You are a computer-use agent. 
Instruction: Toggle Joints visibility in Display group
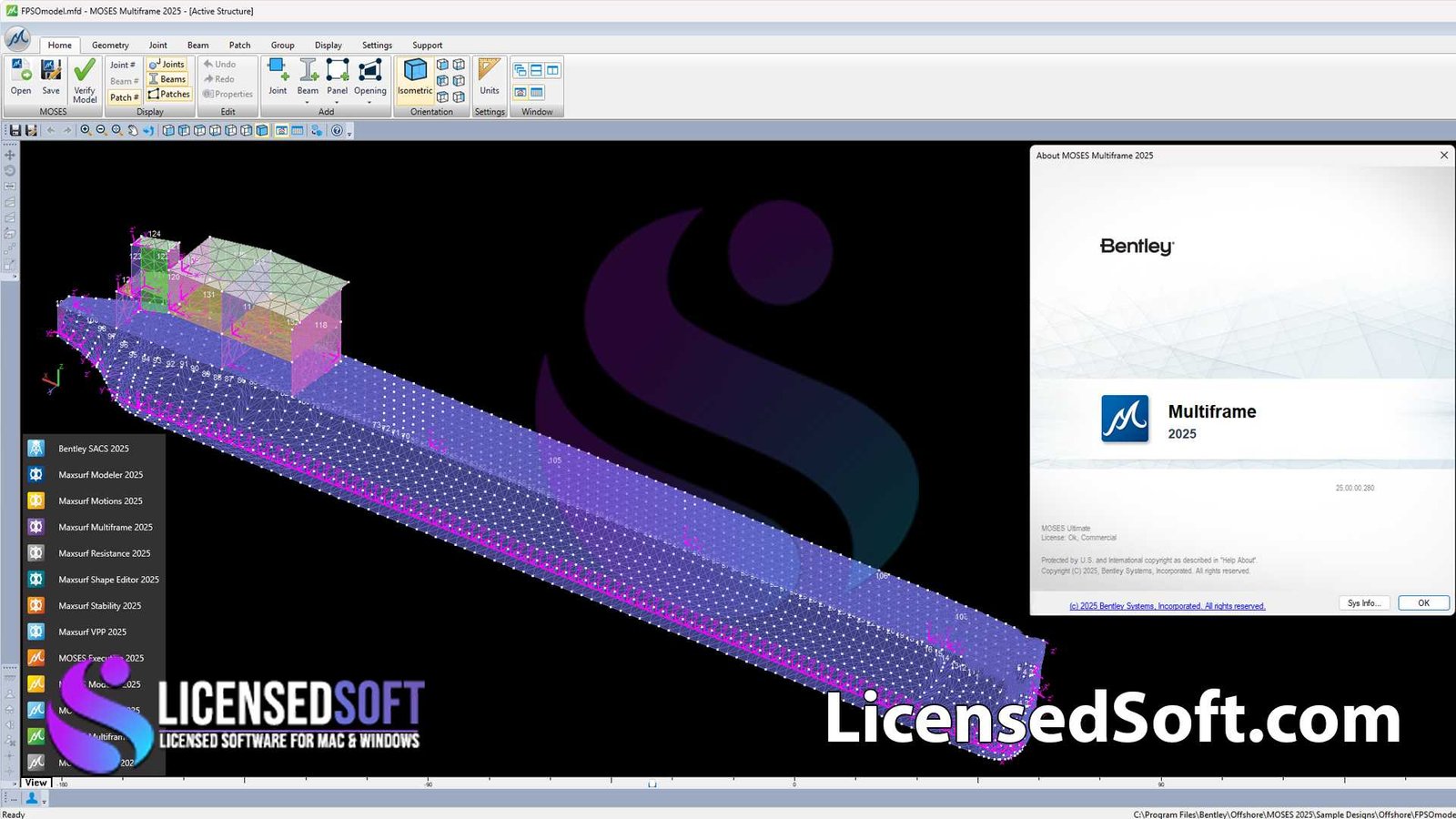point(167,65)
